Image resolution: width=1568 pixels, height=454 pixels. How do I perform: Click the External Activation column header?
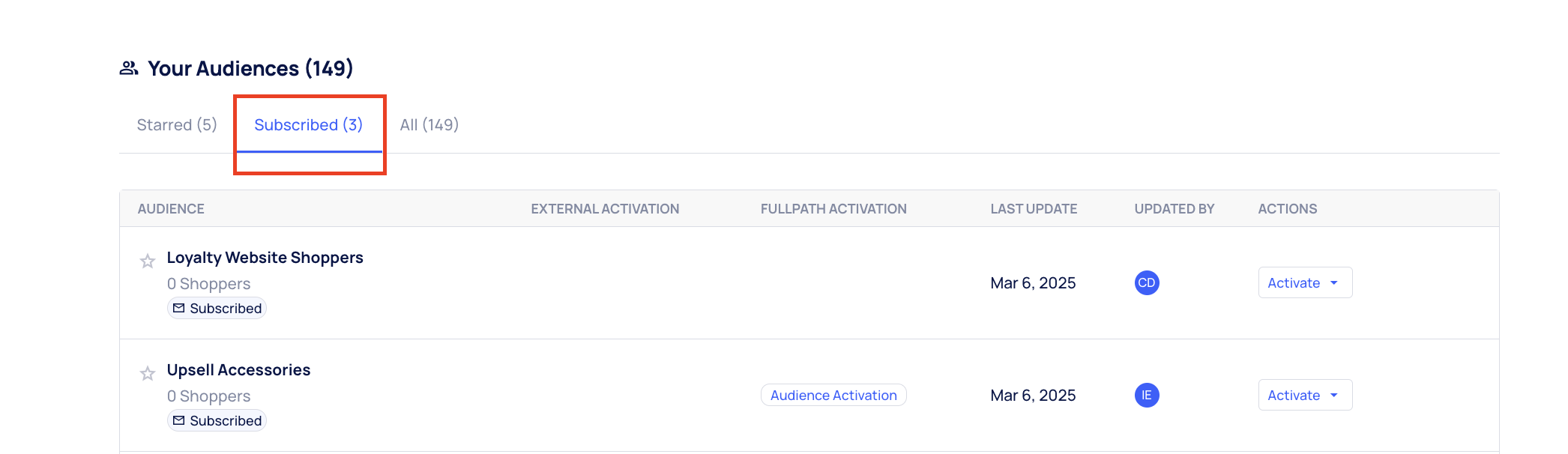click(x=604, y=209)
